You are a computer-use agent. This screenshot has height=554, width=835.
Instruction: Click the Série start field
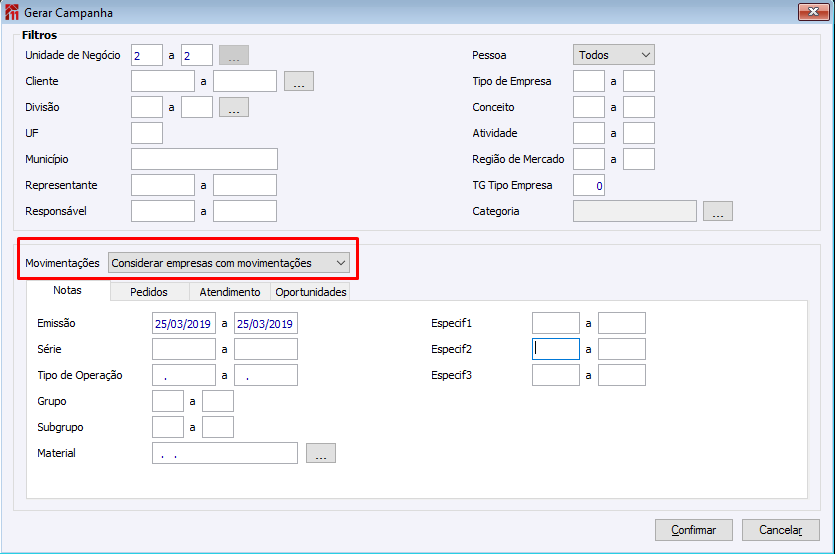(x=184, y=349)
